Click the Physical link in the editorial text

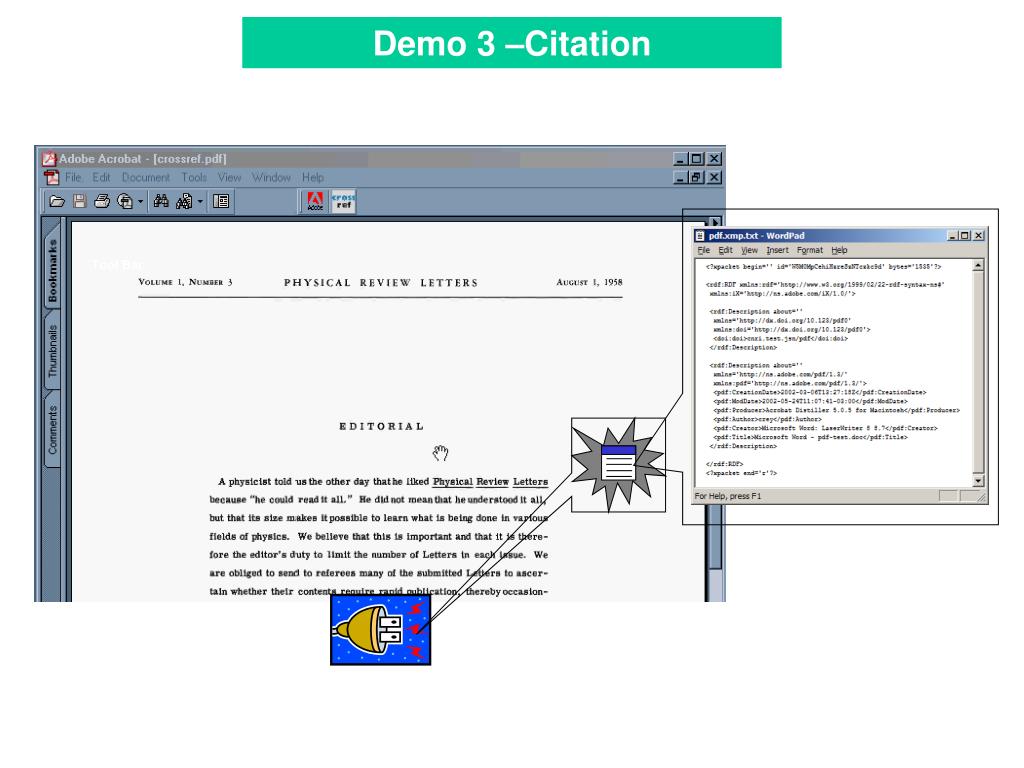tap(453, 482)
